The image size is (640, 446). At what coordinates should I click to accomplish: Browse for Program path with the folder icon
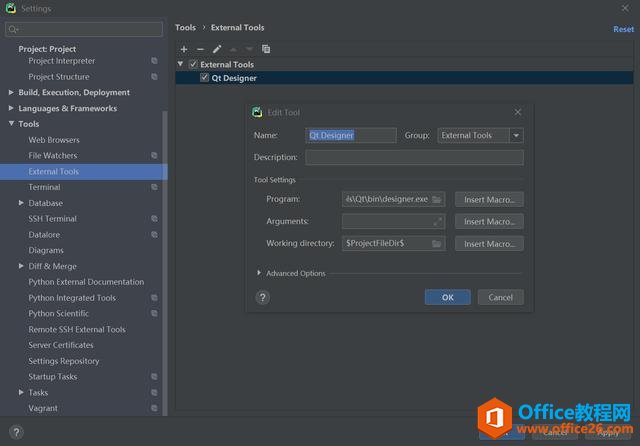tap(436, 200)
